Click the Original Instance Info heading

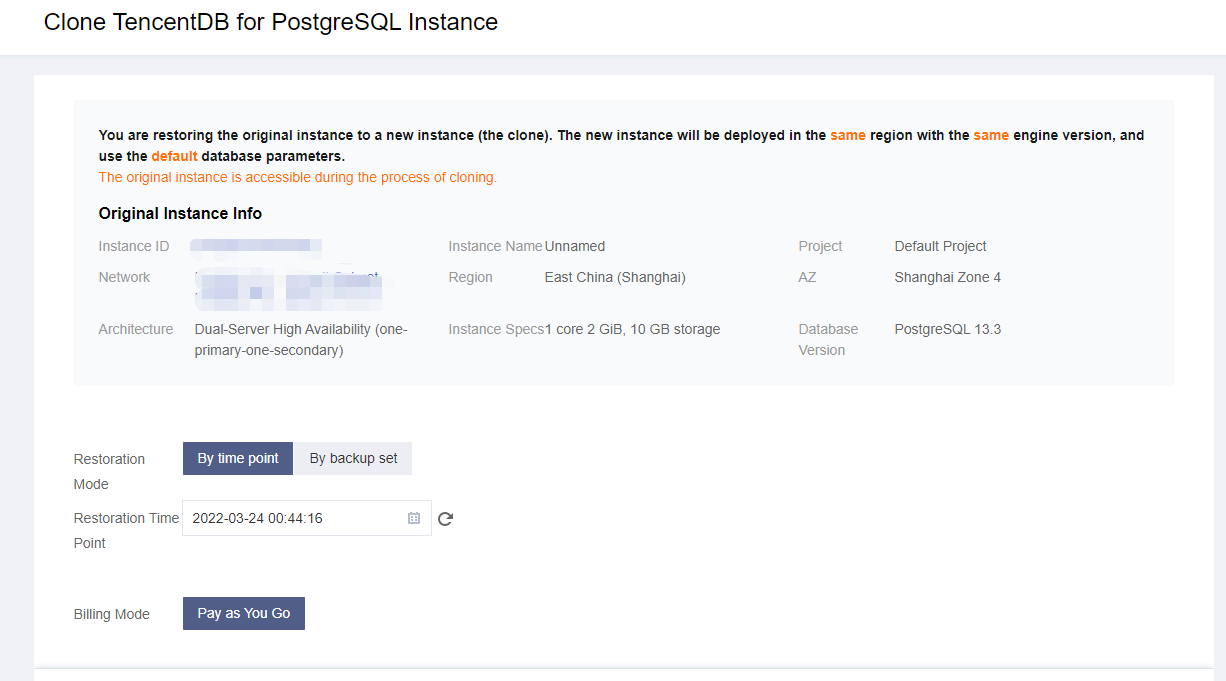(180, 213)
